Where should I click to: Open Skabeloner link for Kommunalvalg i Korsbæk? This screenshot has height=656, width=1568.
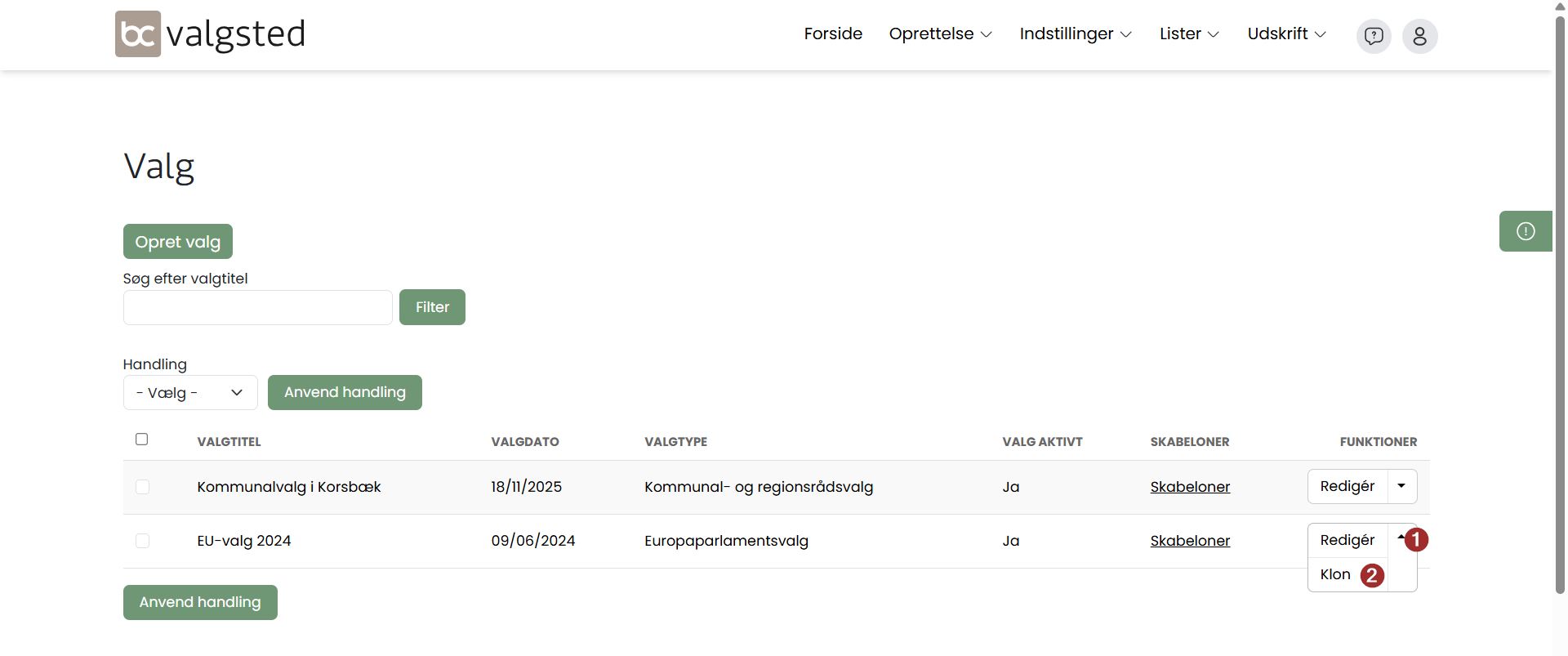click(x=1190, y=487)
